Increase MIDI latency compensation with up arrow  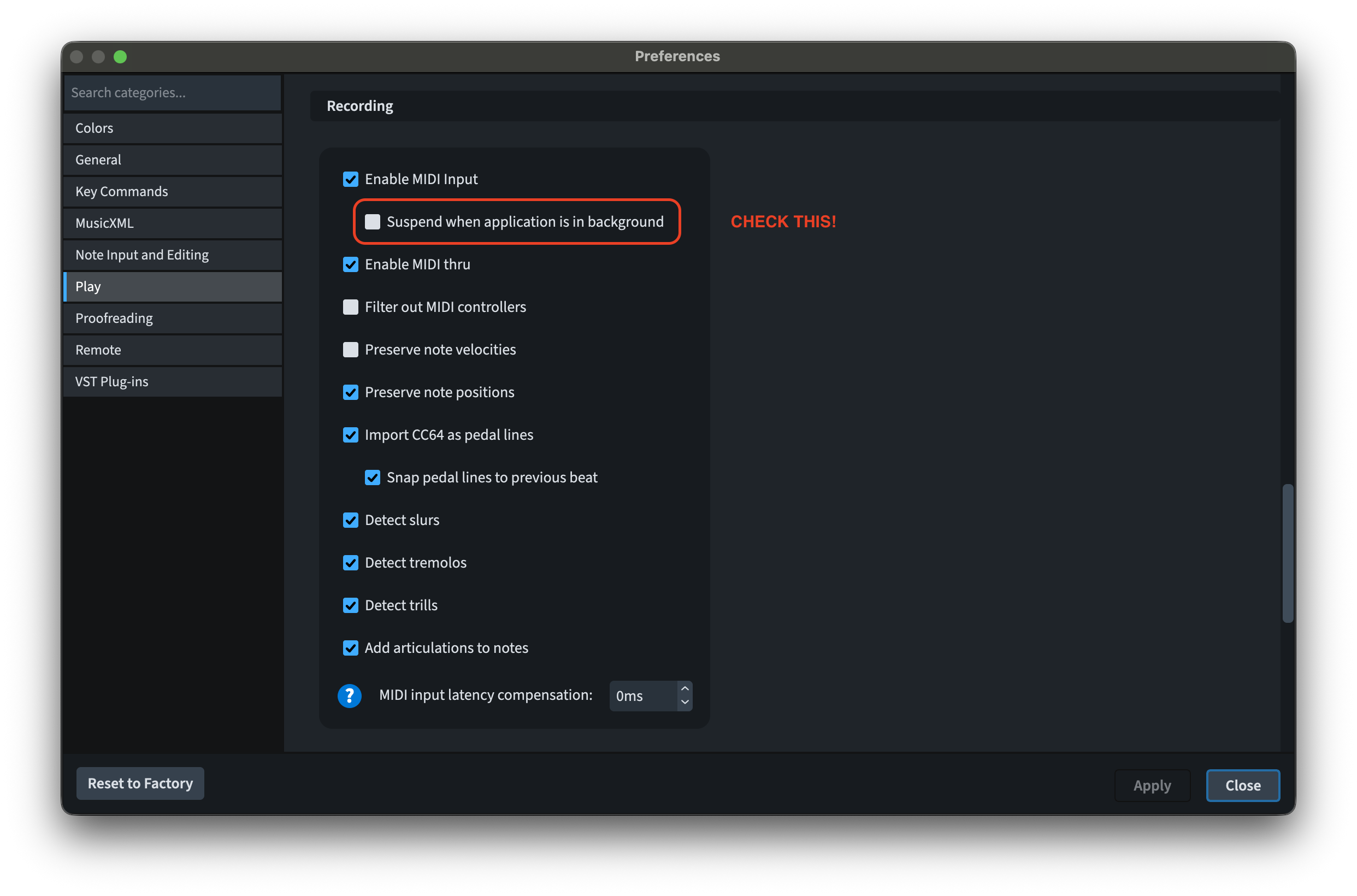point(685,688)
